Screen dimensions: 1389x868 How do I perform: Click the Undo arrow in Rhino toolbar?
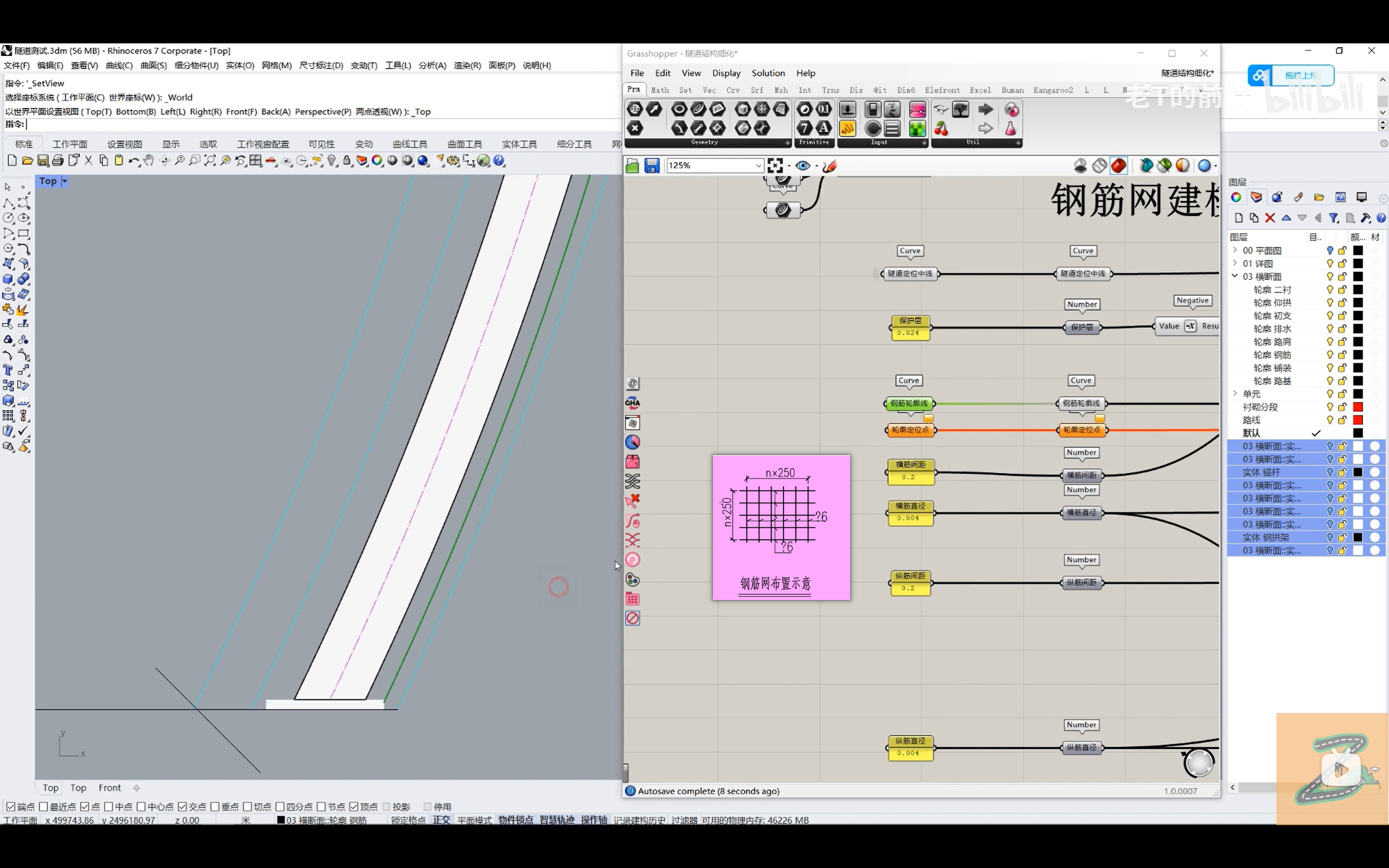click(x=133, y=161)
